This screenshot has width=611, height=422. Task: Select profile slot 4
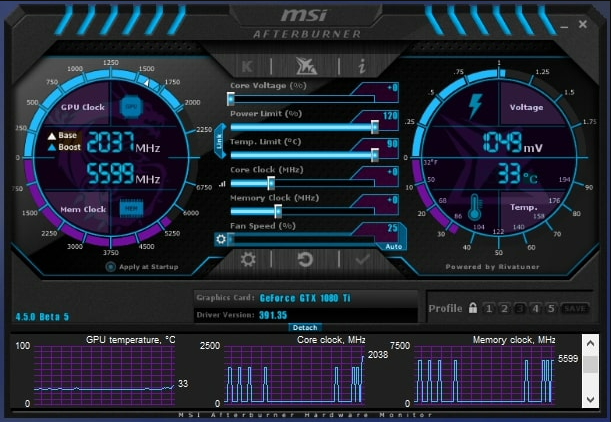coord(535,309)
